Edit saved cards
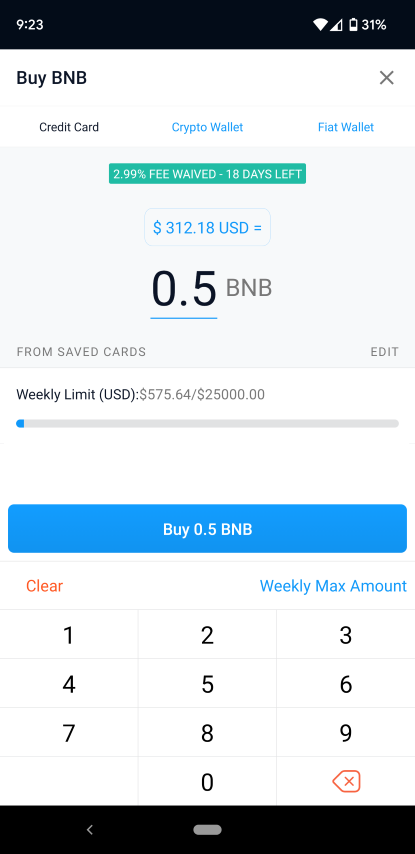The image size is (415, 854). [x=385, y=352]
